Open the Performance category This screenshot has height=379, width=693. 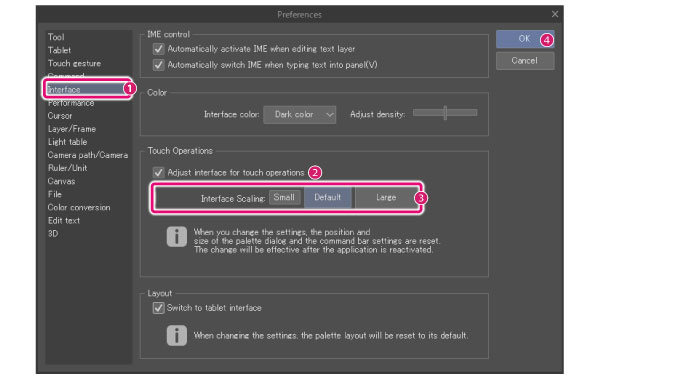click(x=71, y=103)
